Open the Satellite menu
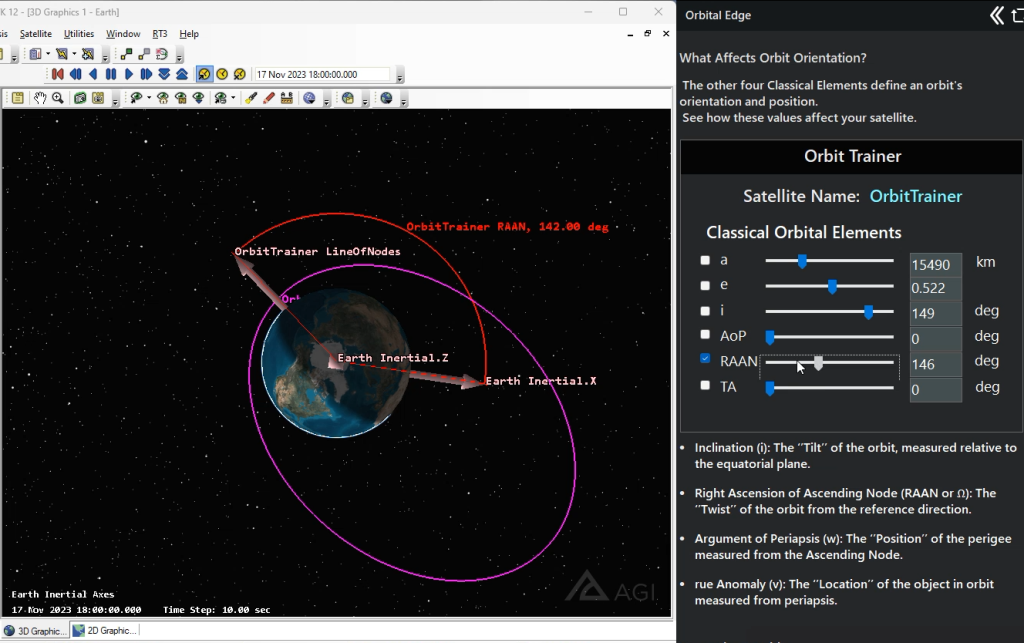Viewport: 1024px width, 643px height. [35, 34]
